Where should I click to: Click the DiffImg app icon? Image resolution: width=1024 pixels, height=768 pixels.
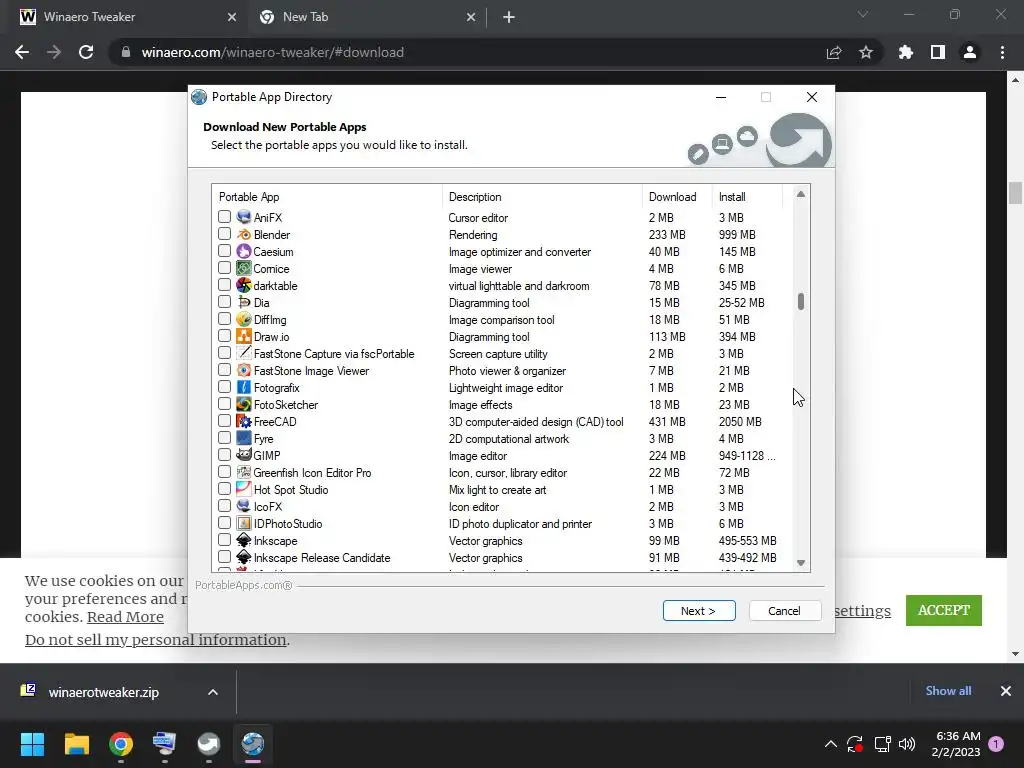click(244, 319)
